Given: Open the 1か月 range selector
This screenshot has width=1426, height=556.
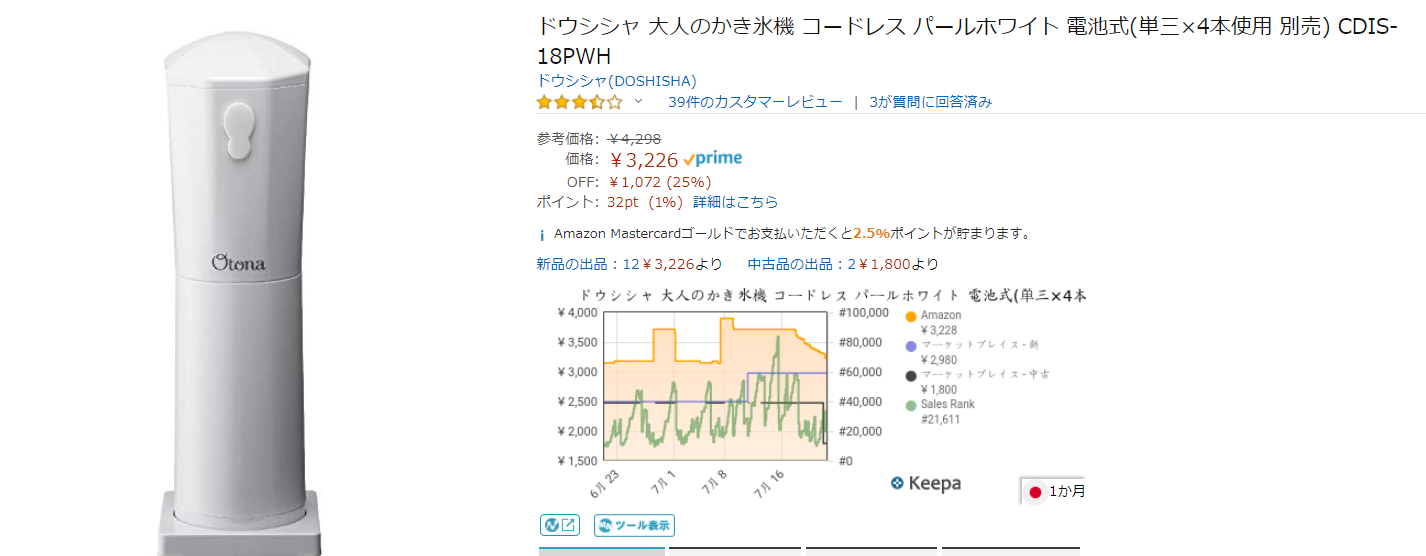Looking at the screenshot, I should pyautogui.click(x=1055, y=491).
